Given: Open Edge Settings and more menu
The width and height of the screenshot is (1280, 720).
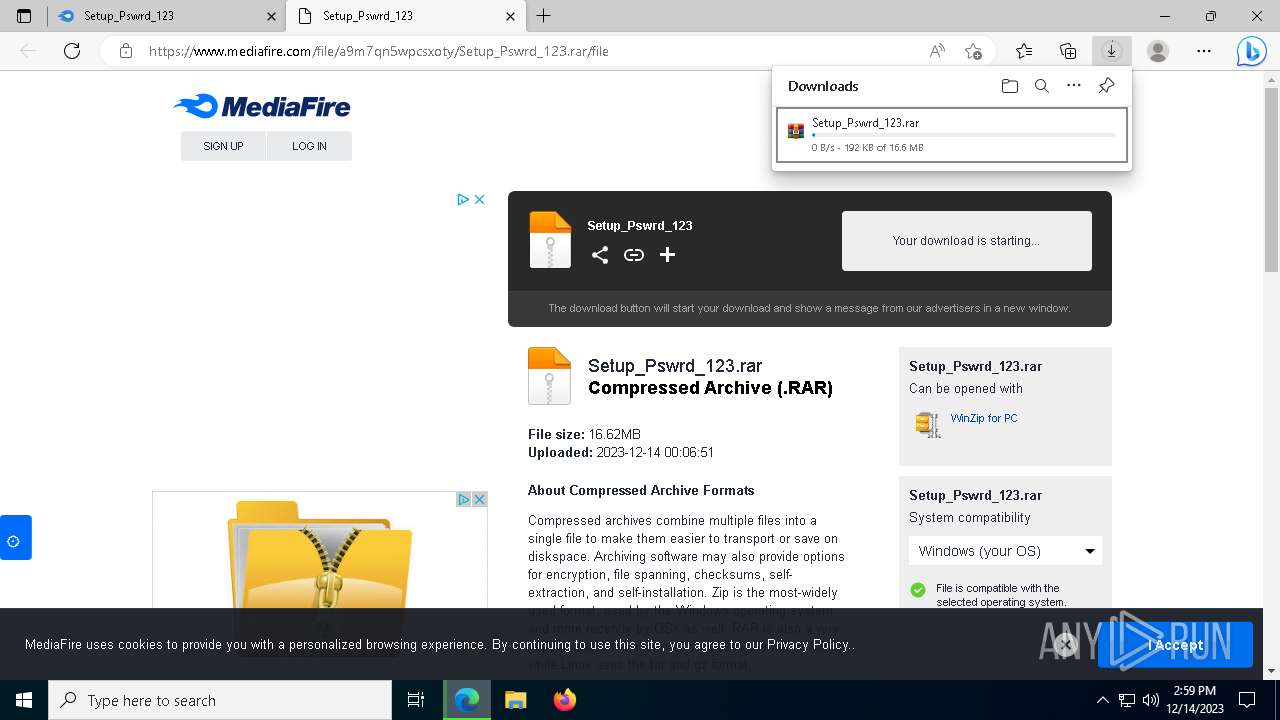Looking at the screenshot, I should point(1204,51).
